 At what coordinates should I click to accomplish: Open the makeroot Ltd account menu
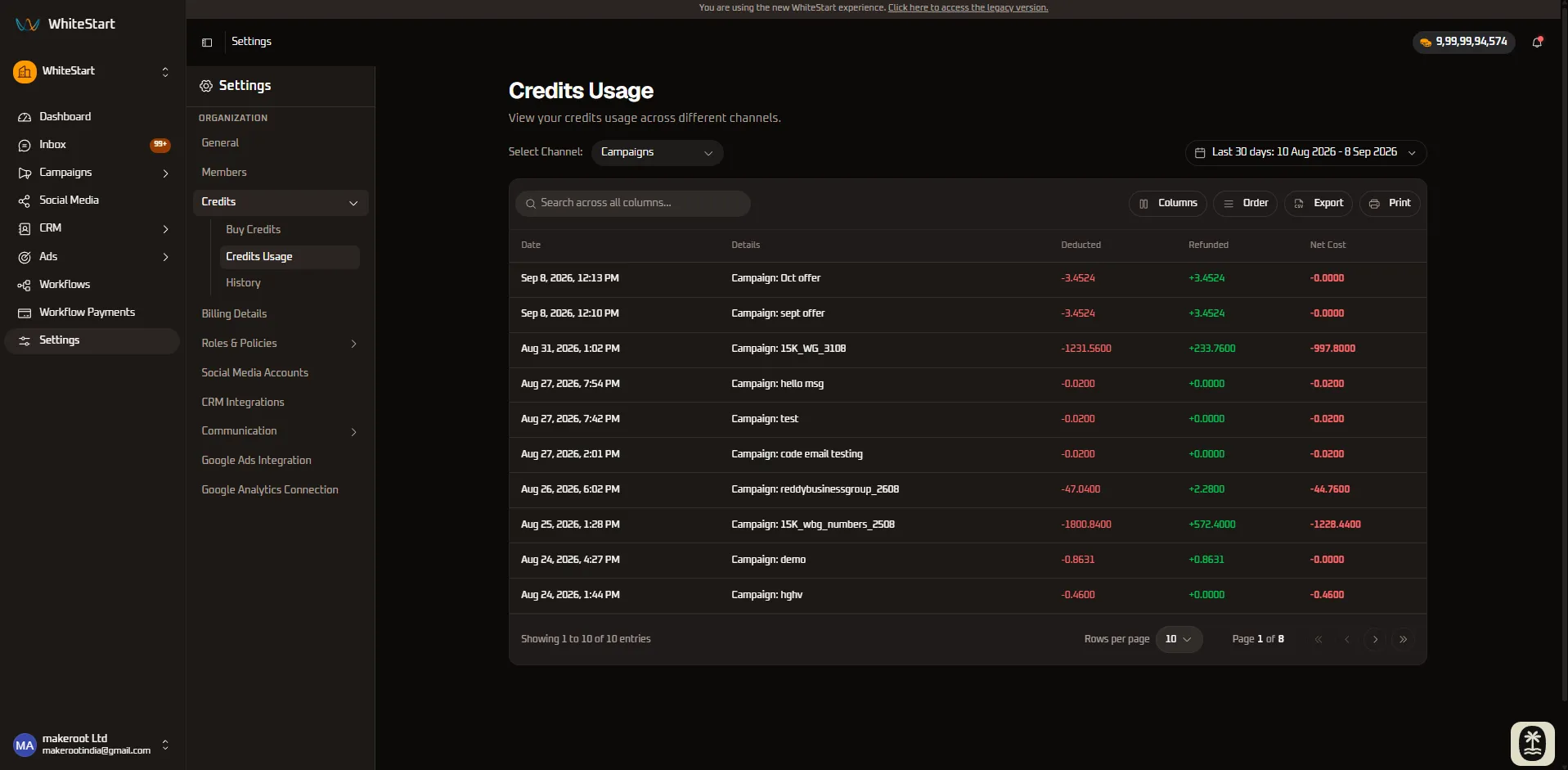click(92, 745)
